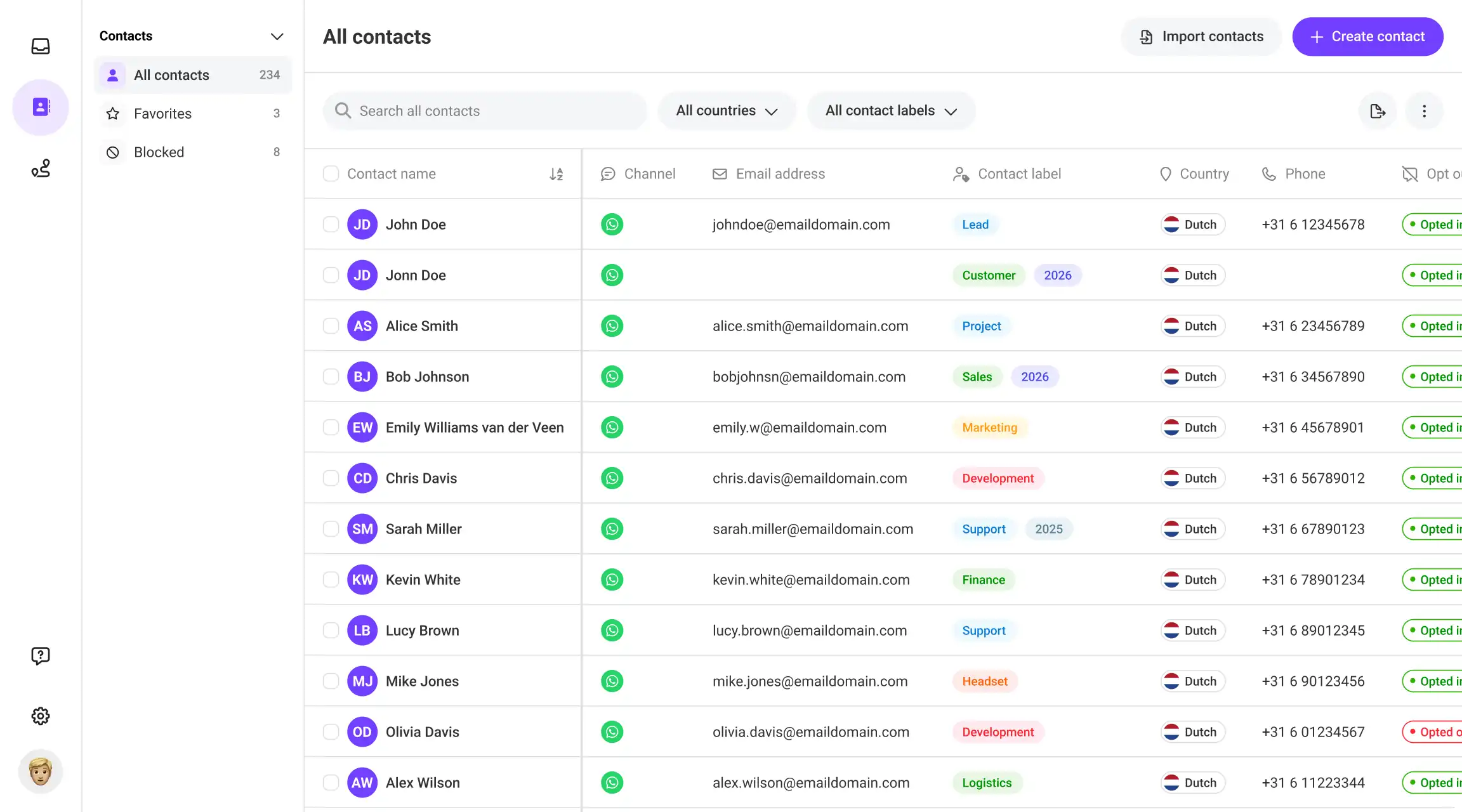Screen dimensions: 1462x812
Task: Select the Alice Smith row checkbox
Action: (331, 326)
